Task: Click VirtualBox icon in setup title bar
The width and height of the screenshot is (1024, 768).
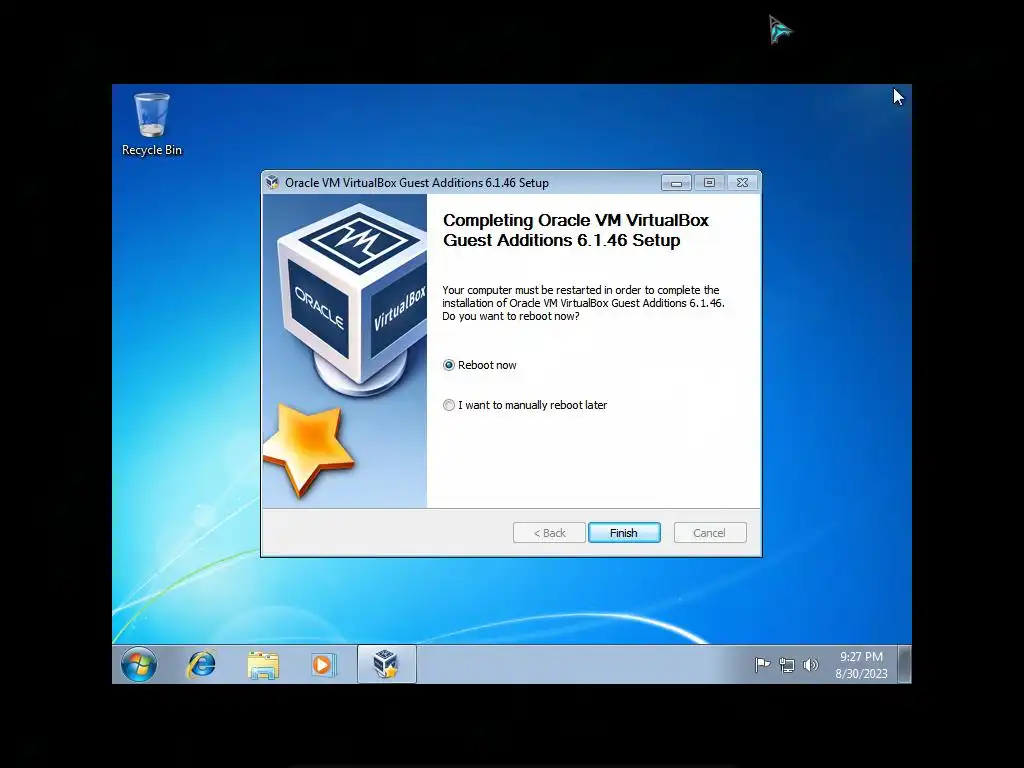Action: pyautogui.click(x=272, y=183)
